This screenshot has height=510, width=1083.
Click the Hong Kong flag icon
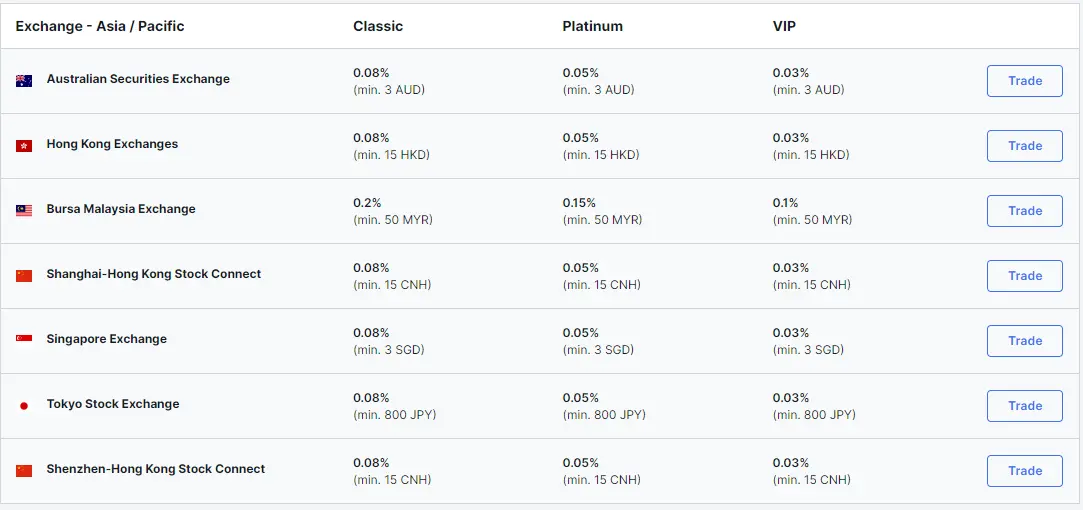tap(24, 146)
